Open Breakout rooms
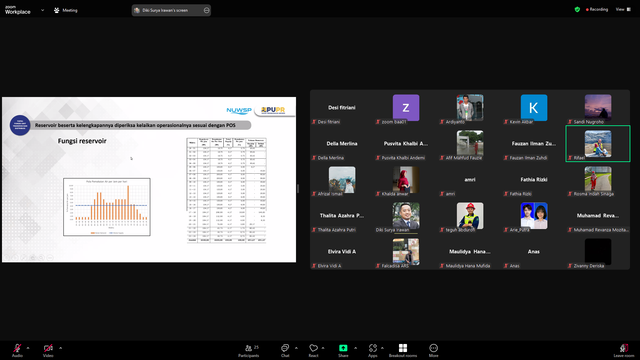 403,350
